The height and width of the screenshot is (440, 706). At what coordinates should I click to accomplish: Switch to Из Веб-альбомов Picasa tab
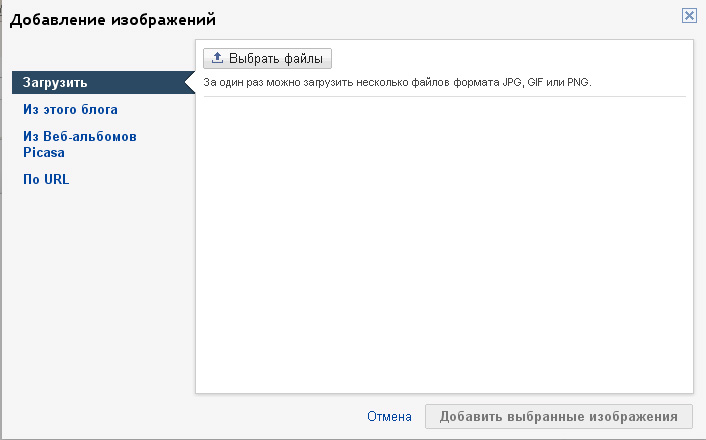[80, 145]
